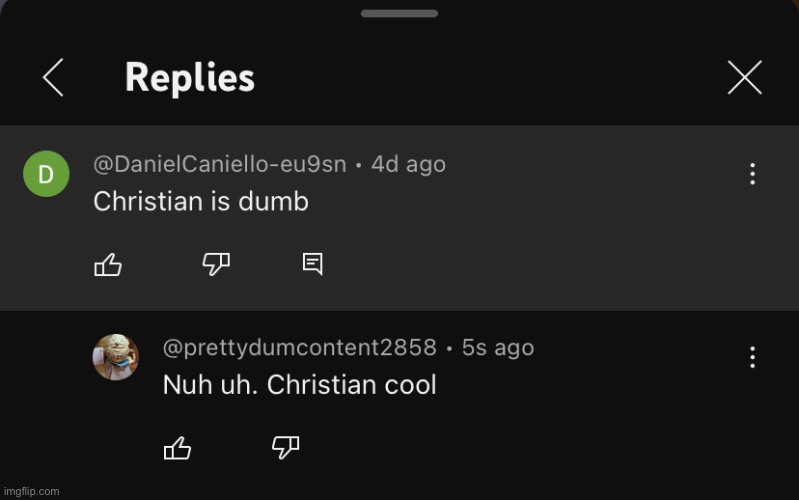The height and width of the screenshot is (500, 799).
Task: Tap the "4d ago" timestamp
Action: coord(408,165)
